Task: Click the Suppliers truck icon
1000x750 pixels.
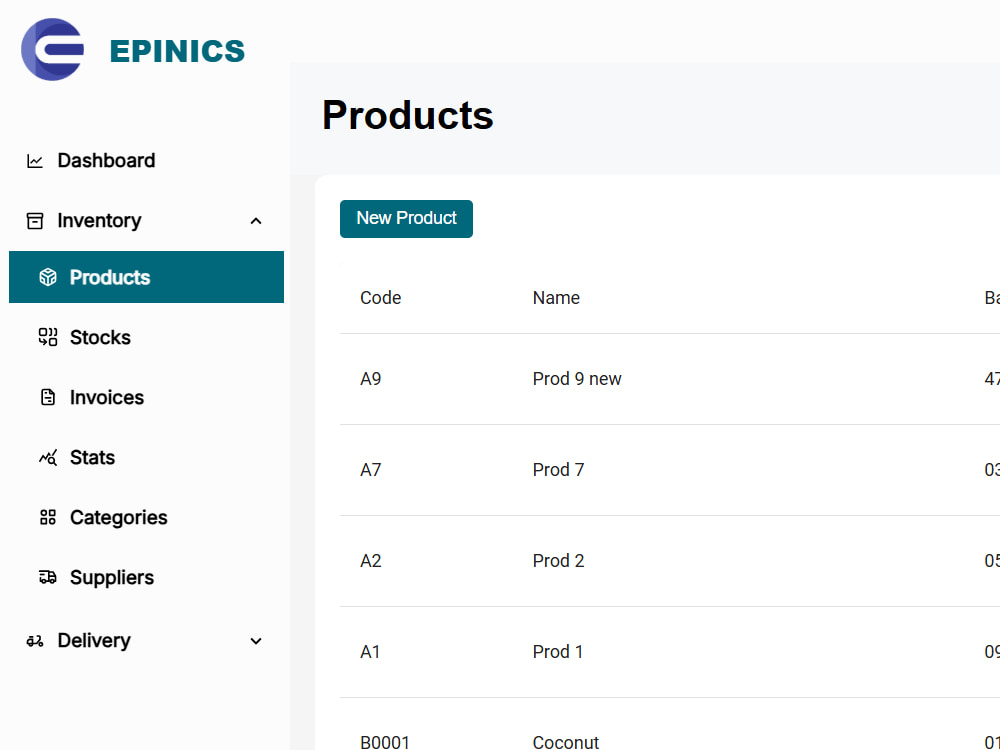Action: 48,577
